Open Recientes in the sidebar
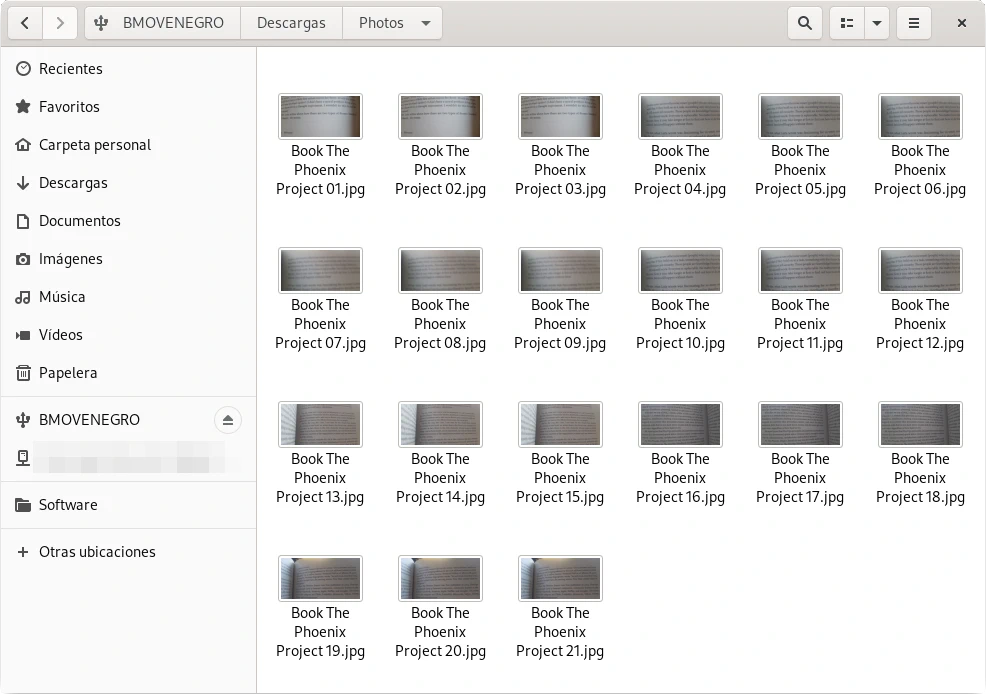Viewport: 986px width, 694px height. (70, 69)
